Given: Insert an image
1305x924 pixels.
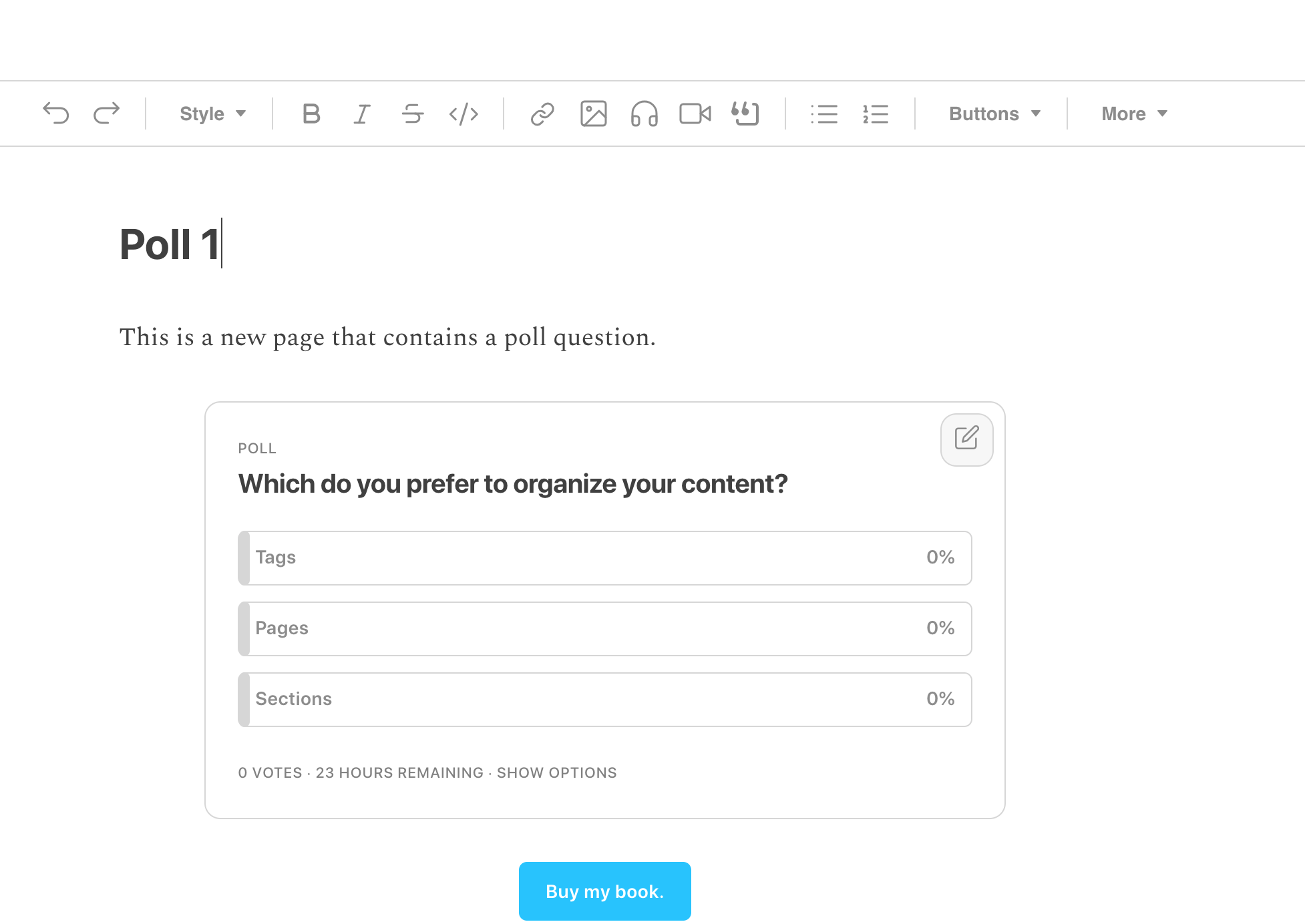Looking at the screenshot, I should [594, 113].
